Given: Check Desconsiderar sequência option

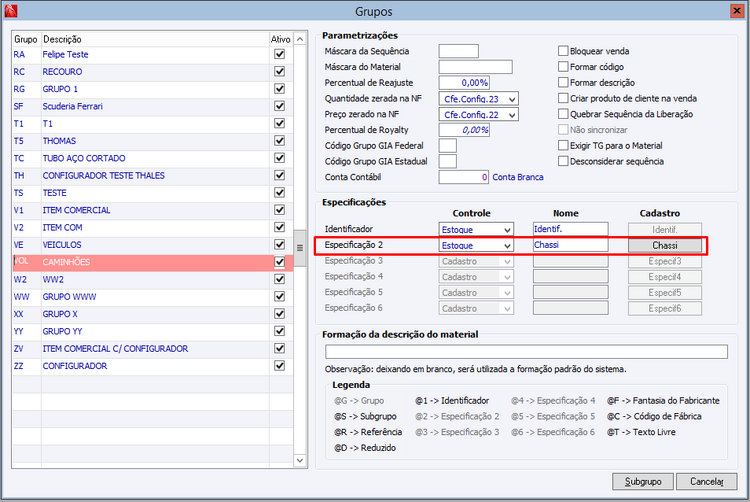Looking at the screenshot, I should (563, 161).
